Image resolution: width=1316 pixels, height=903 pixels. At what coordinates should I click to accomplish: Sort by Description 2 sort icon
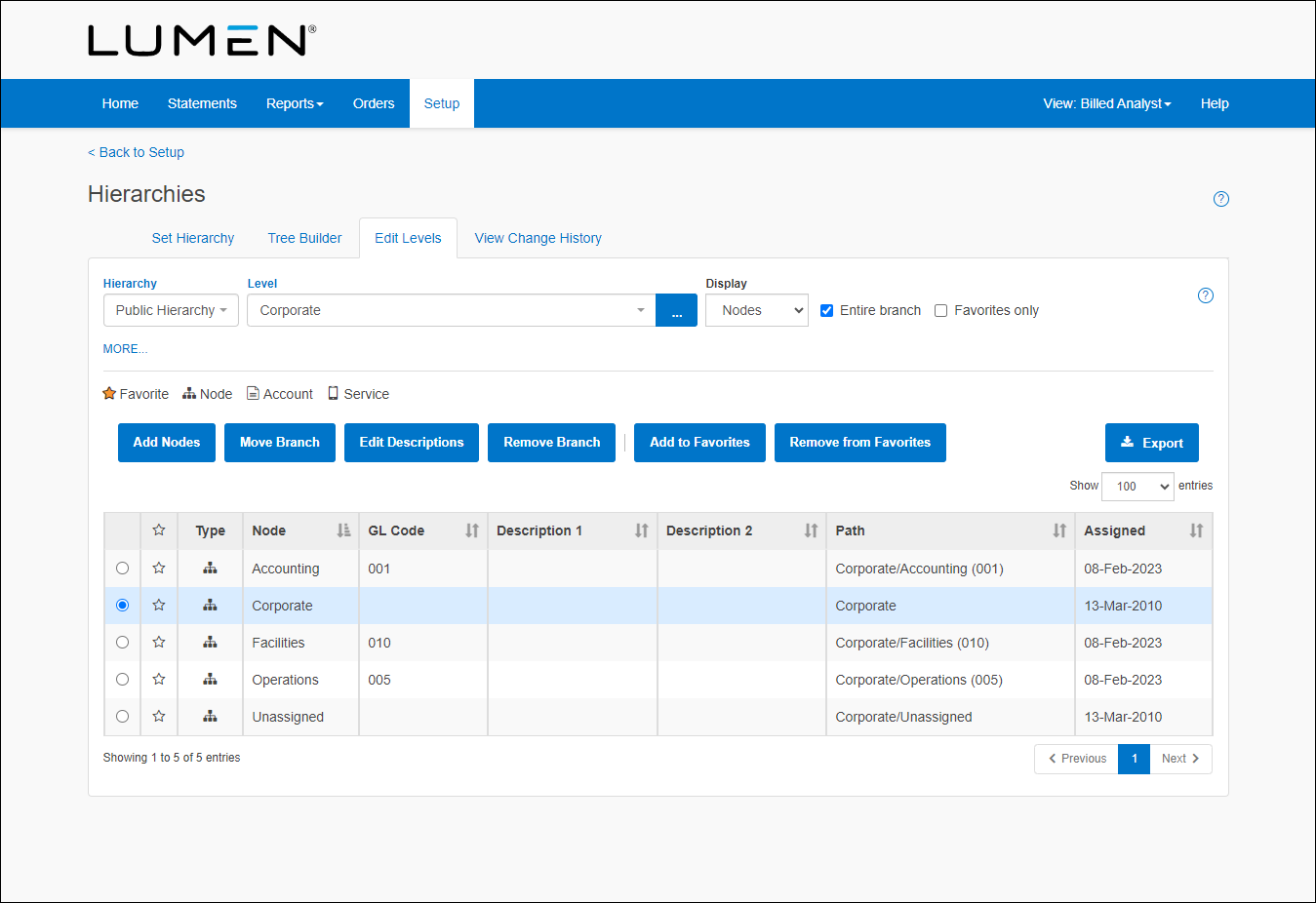click(812, 530)
